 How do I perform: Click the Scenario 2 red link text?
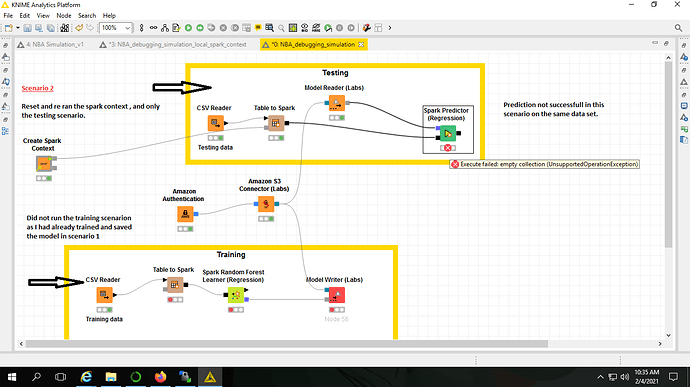point(37,88)
